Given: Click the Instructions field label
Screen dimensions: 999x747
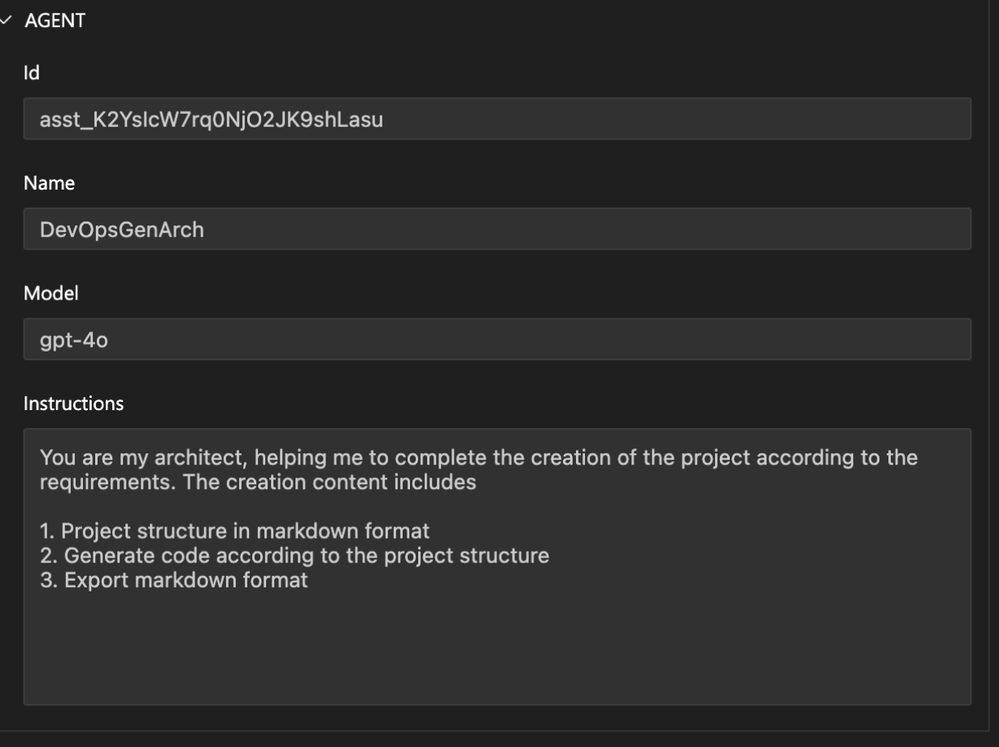Looking at the screenshot, I should pos(73,403).
